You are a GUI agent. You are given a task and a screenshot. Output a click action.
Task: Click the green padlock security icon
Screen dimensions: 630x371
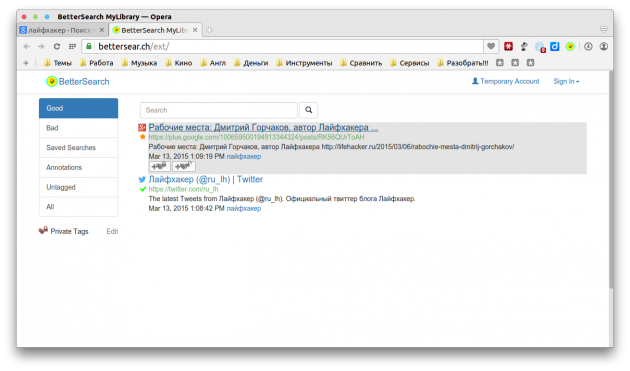(x=89, y=47)
